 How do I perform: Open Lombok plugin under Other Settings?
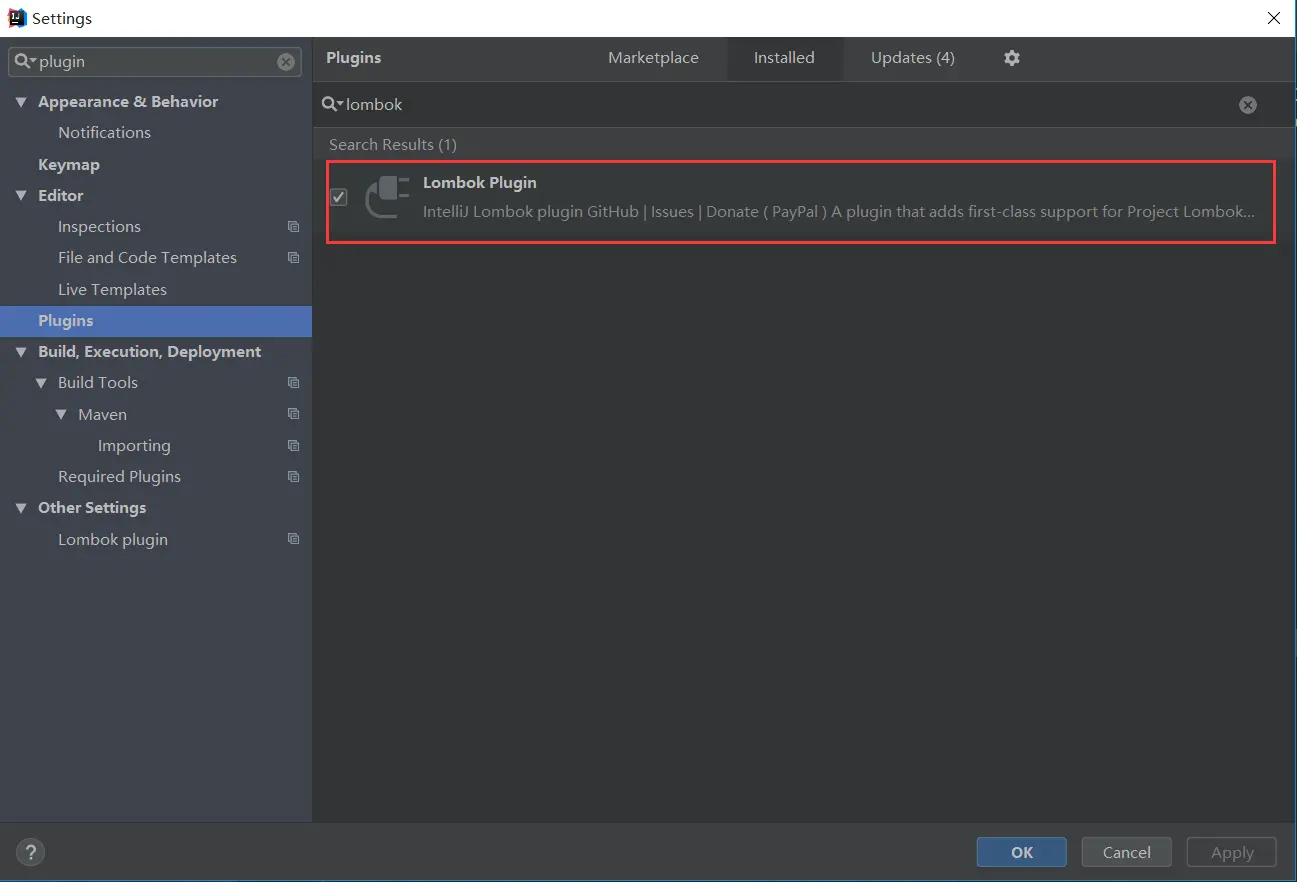click(x=113, y=540)
